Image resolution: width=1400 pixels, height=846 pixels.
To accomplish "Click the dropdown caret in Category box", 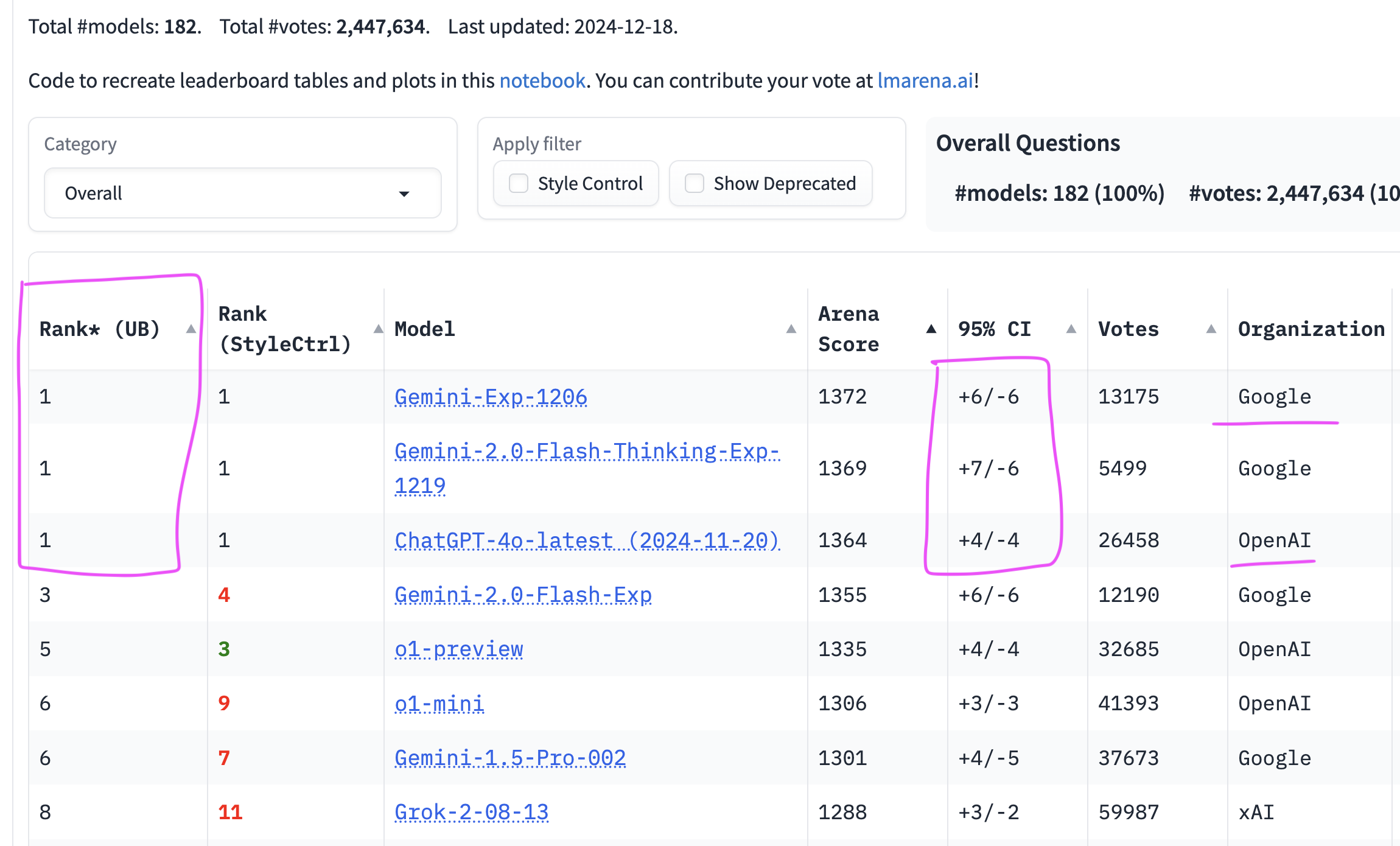I will (404, 194).
